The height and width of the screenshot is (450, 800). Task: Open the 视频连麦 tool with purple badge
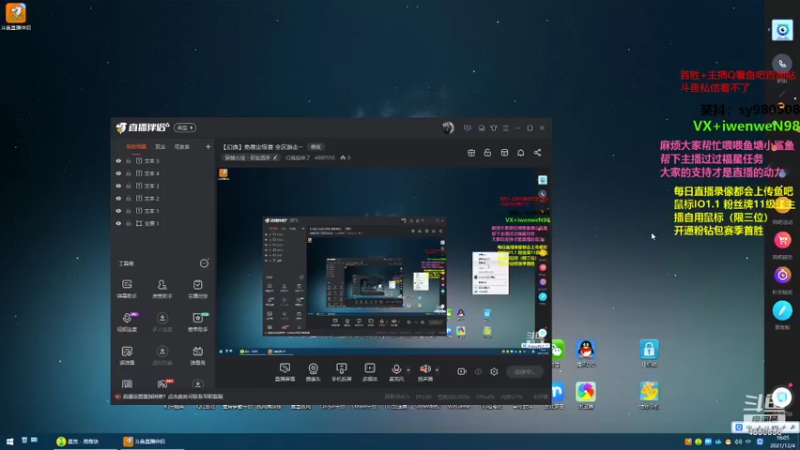[127, 322]
